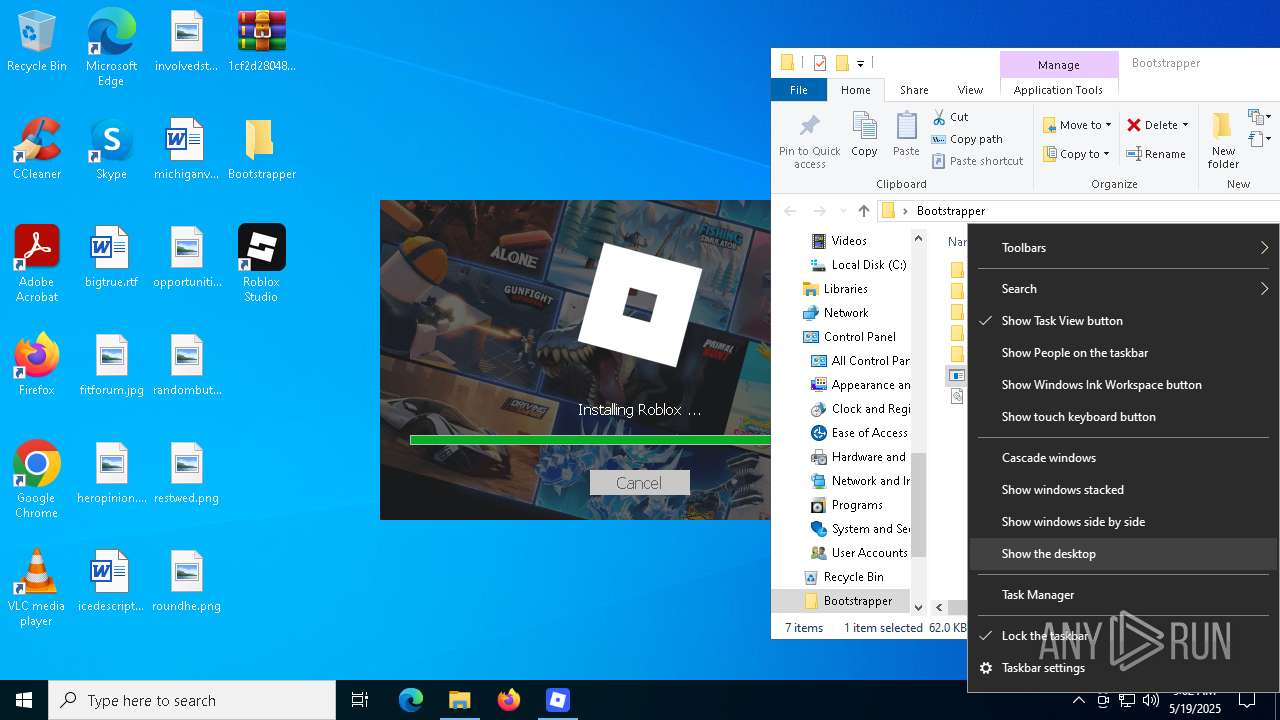The height and width of the screenshot is (720, 1280).
Task: Click in the taskbar search box
Action: click(x=192, y=700)
